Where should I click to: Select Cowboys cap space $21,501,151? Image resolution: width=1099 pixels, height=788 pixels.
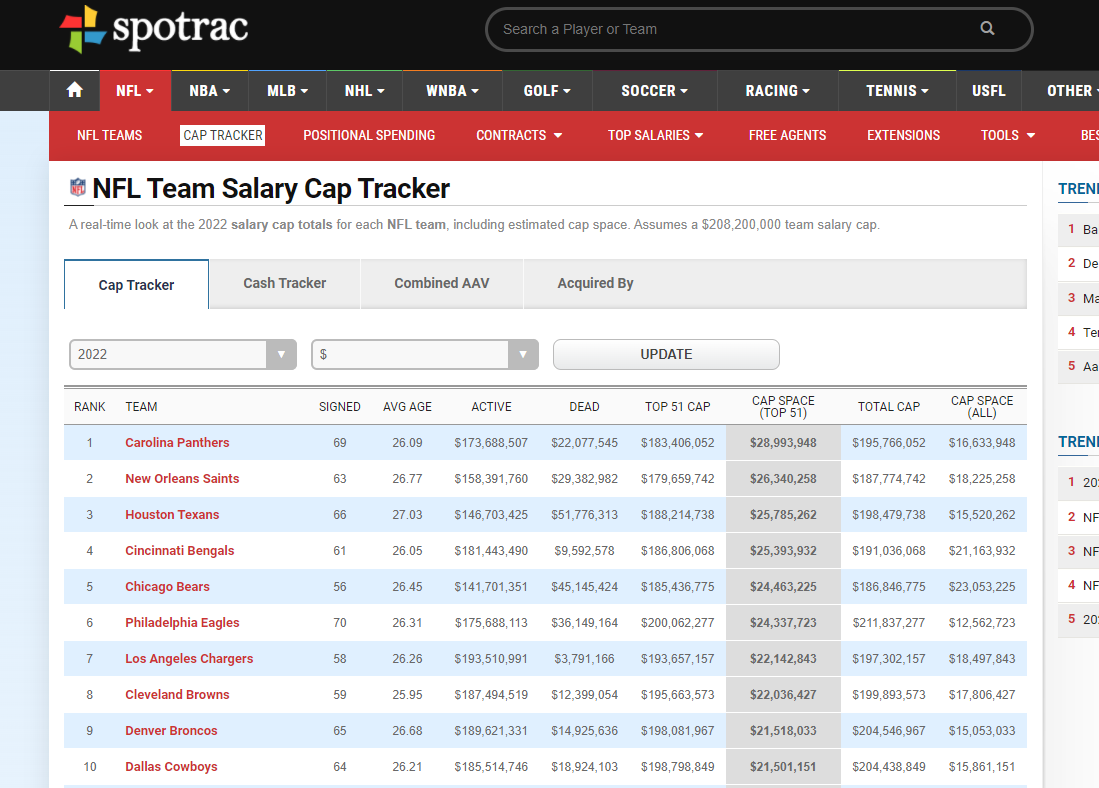click(x=783, y=766)
